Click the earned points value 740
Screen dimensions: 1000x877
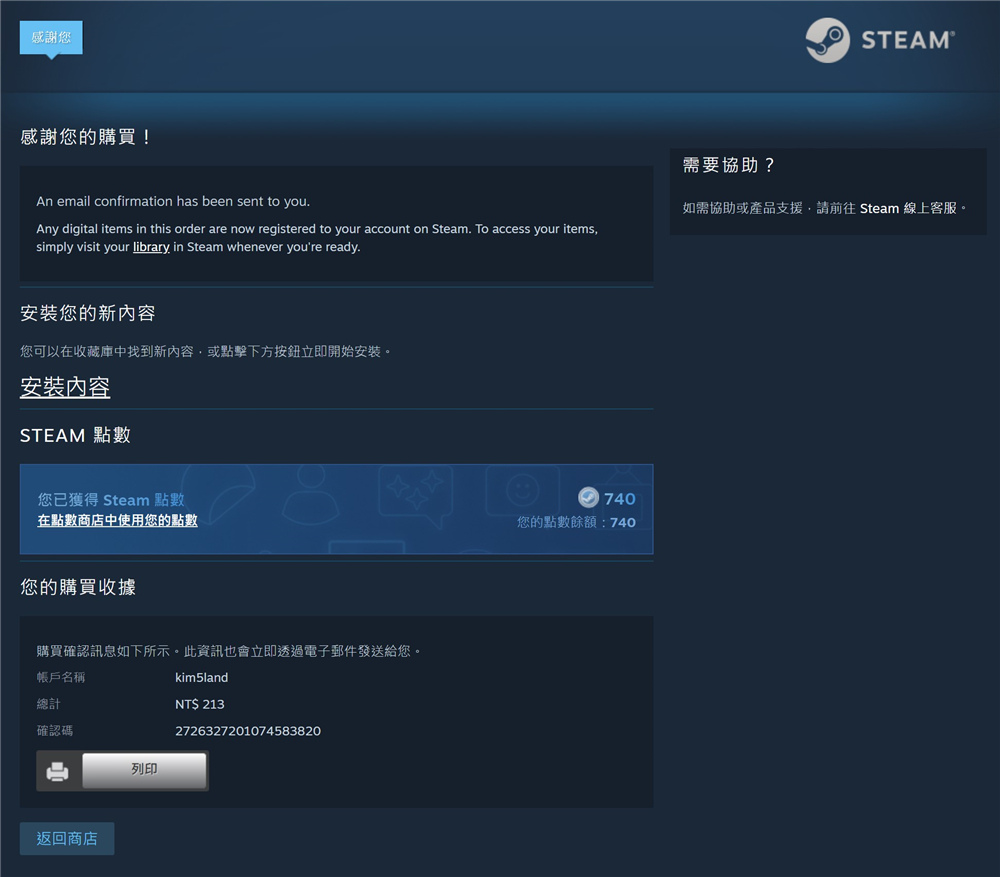(619, 499)
